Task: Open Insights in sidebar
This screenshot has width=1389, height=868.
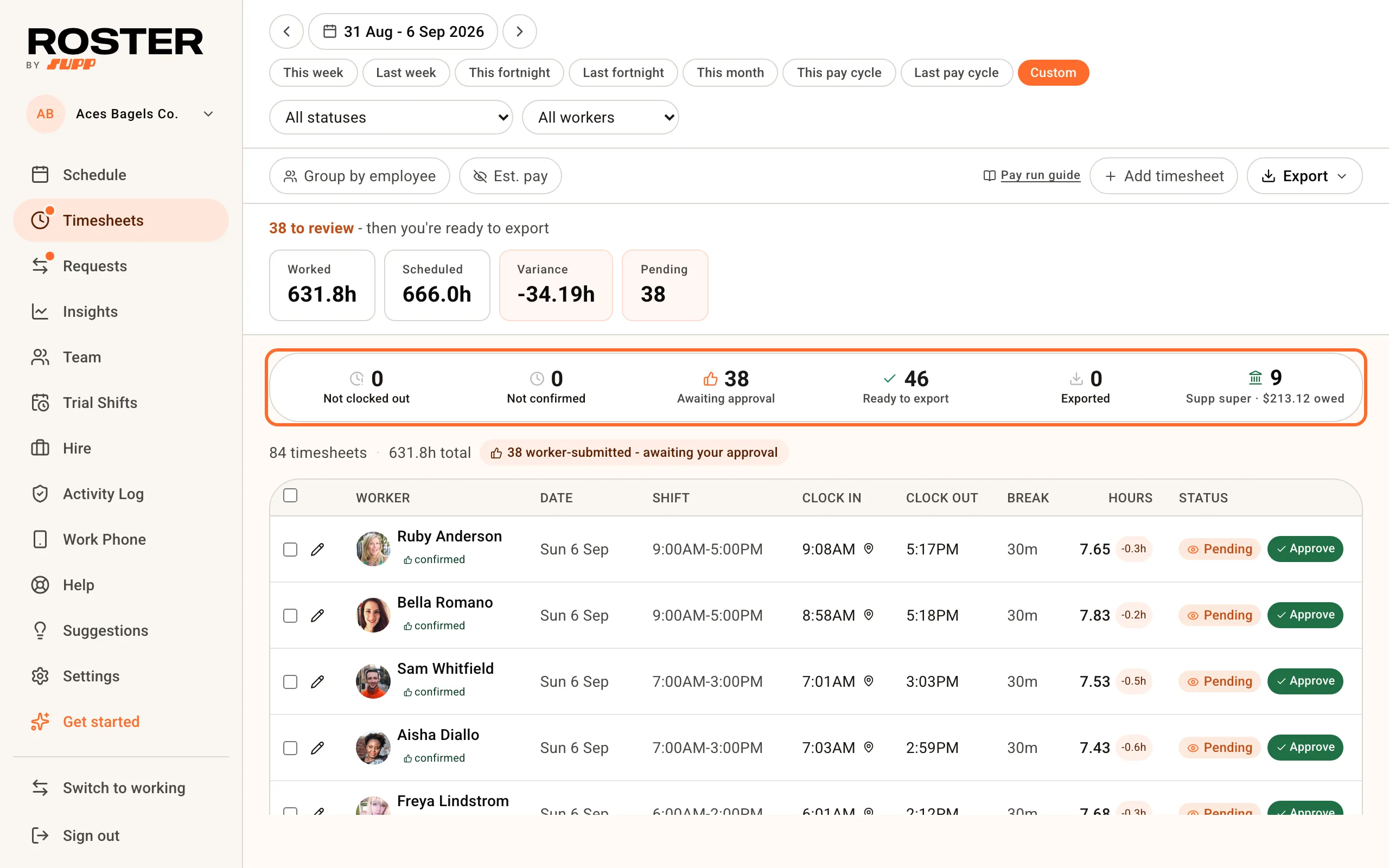Action: click(x=121, y=311)
